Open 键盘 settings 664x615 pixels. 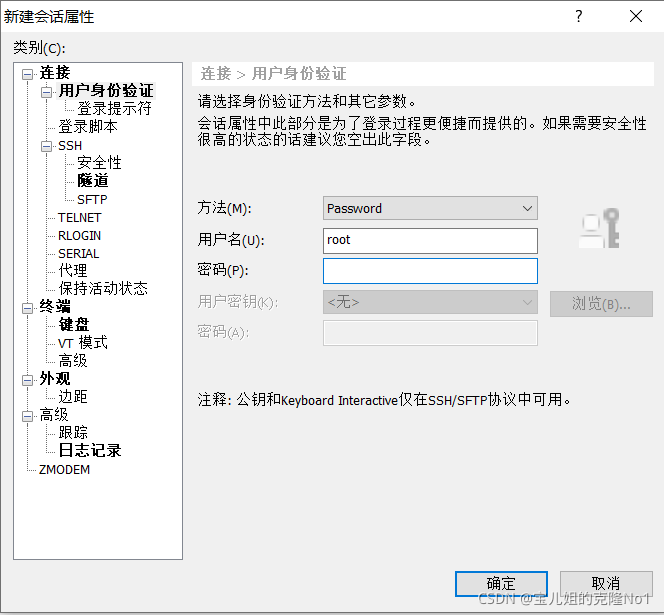tap(74, 324)
